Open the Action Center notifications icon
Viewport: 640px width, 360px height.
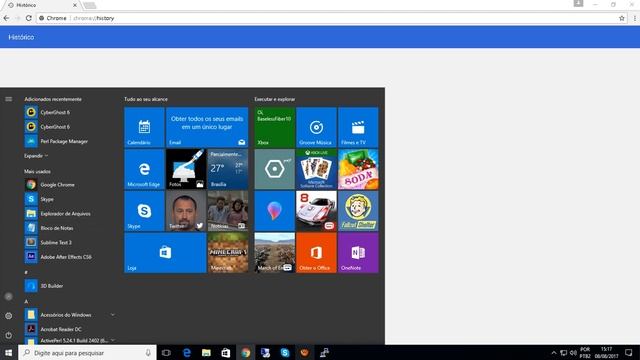[x=629, y=353]
